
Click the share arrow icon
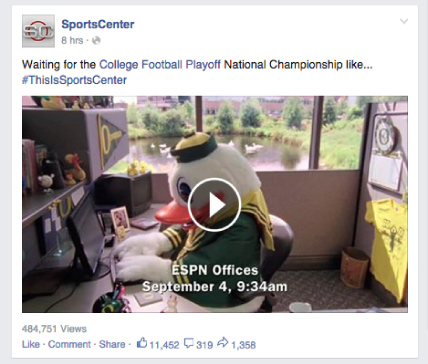click(223, 342)
